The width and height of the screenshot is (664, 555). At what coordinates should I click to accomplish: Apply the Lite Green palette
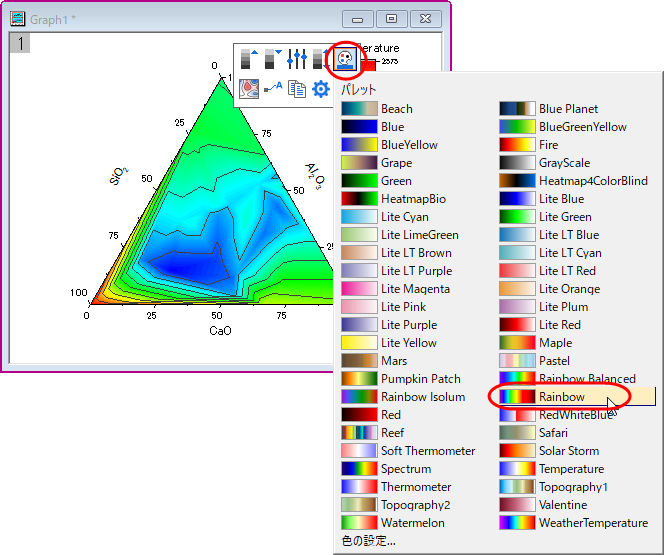(545, 217)
